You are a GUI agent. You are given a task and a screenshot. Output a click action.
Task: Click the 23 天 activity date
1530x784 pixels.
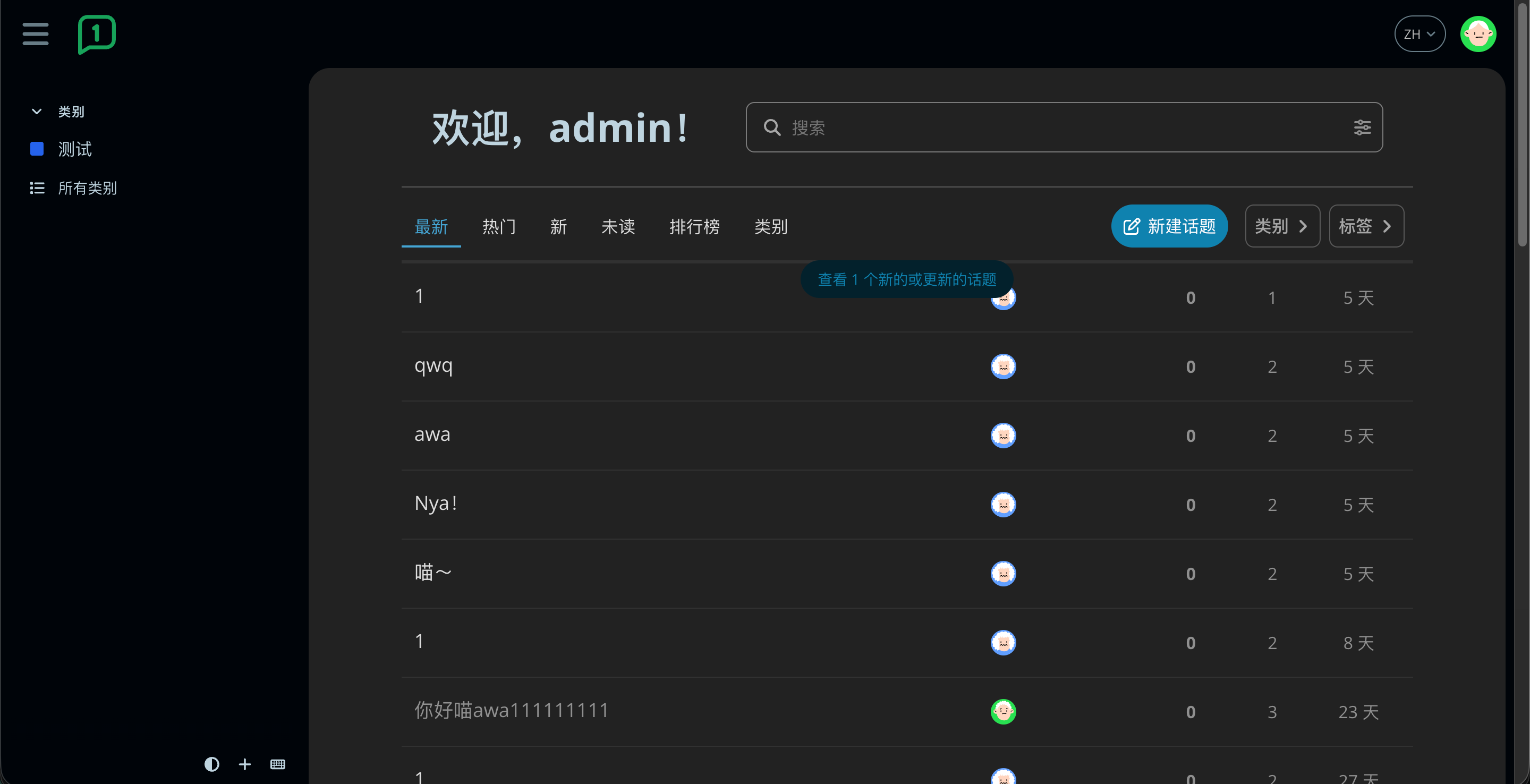pos(1358,712)
